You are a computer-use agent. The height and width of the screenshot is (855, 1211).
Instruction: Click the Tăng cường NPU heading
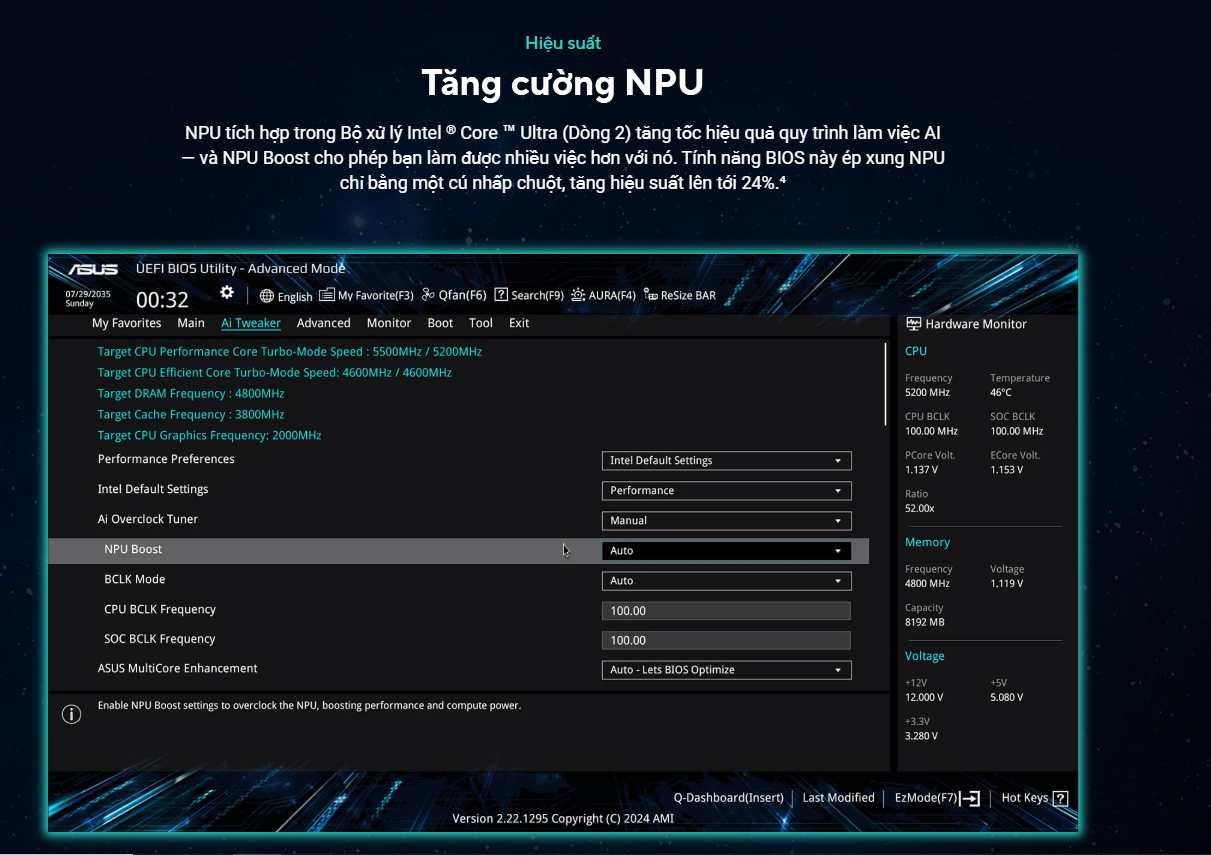[x=562, y=83]
